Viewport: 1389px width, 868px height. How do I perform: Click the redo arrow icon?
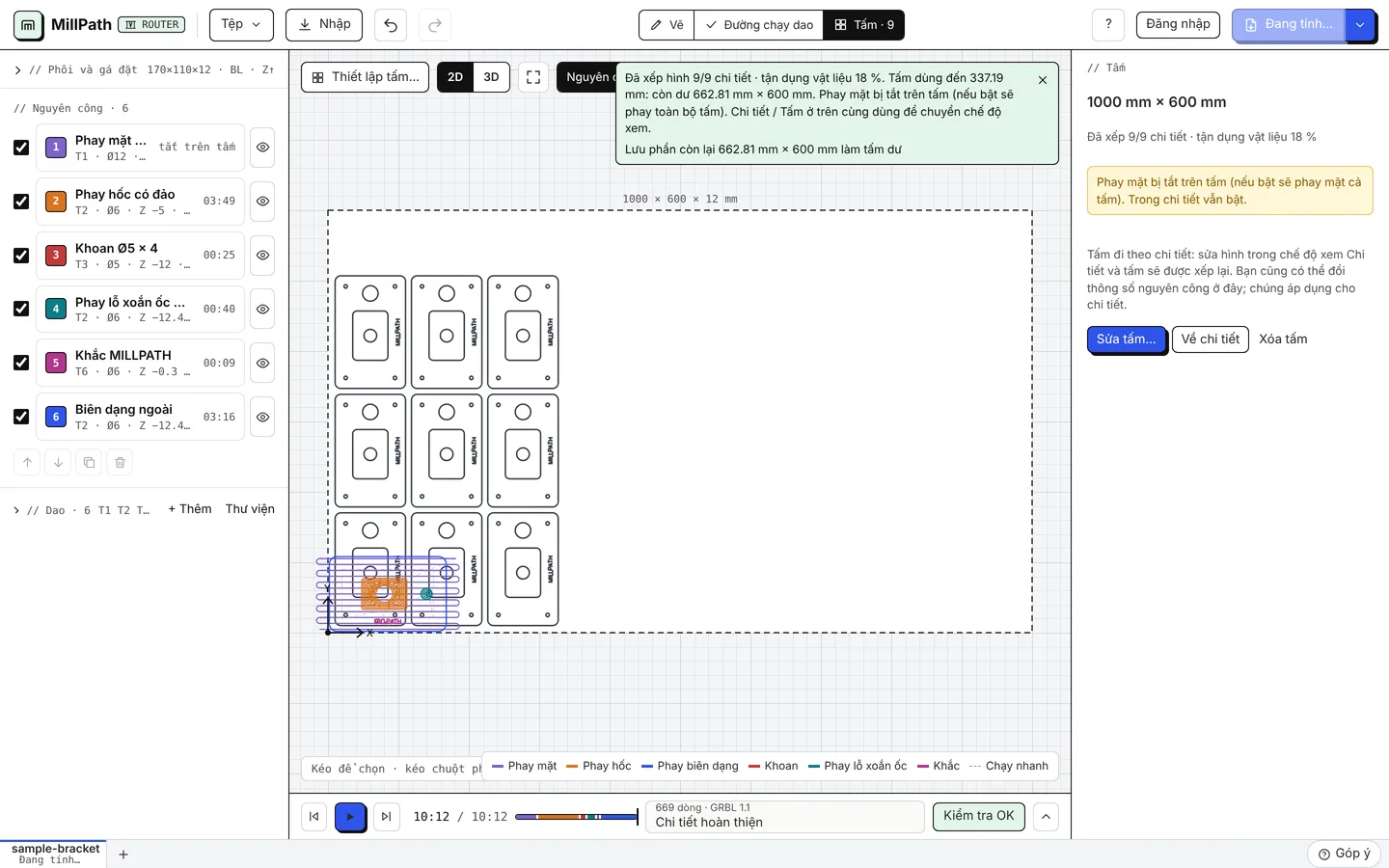[x=435, y=25]
